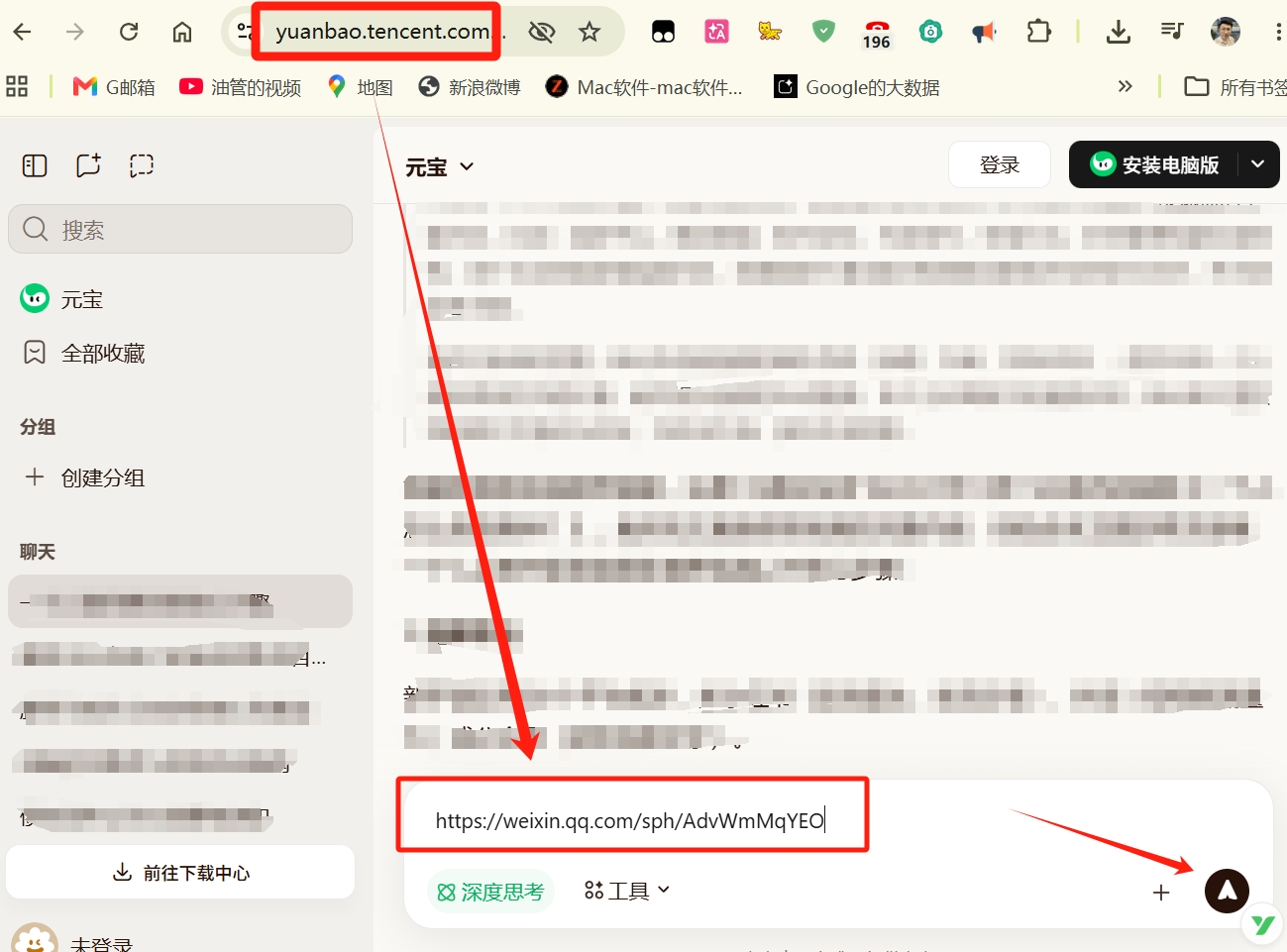Screen dimensions: 1287x952
Task: Open the megaphone extension icon
Action: [984, 32]
